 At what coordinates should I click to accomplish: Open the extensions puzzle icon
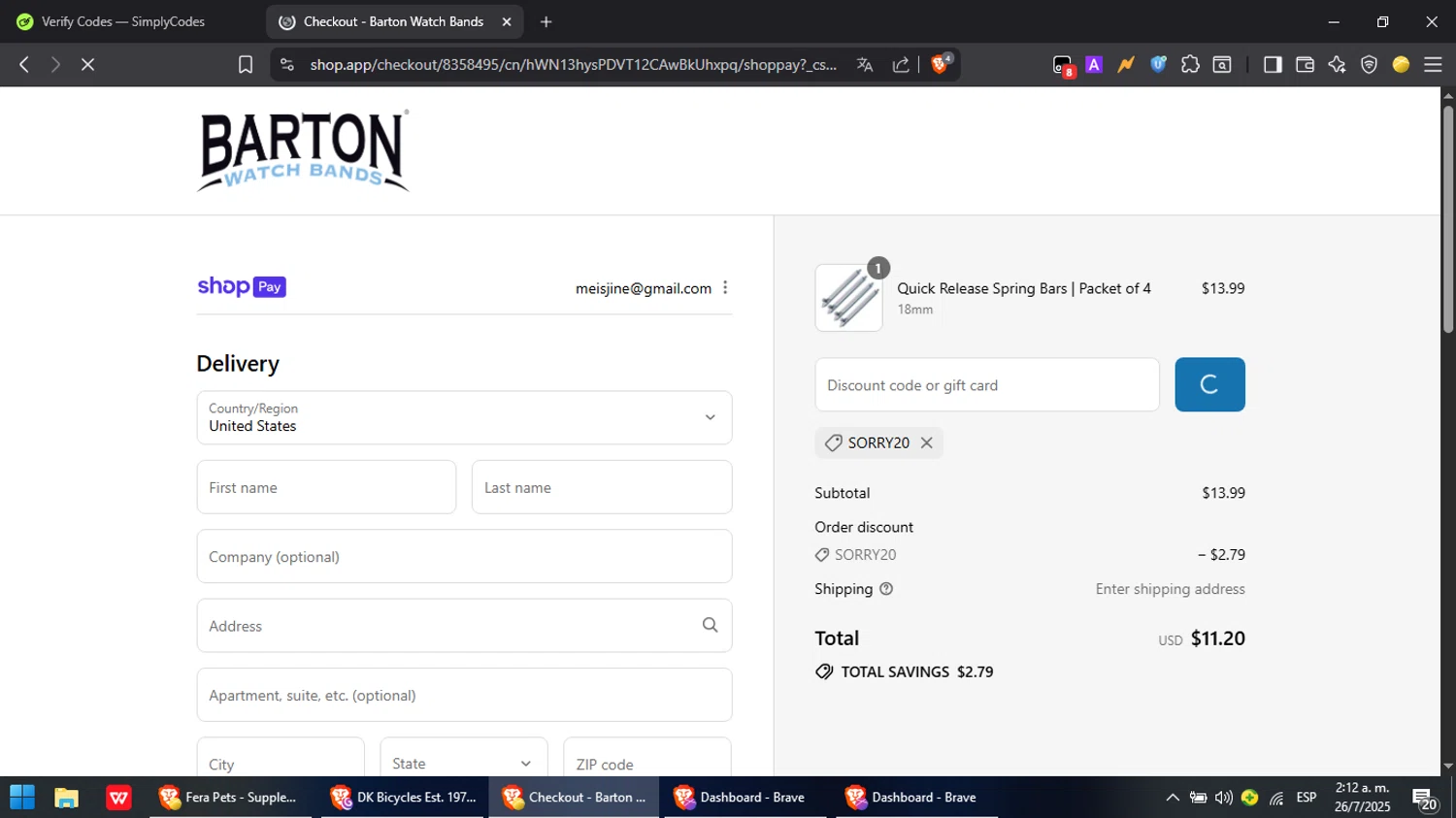[x=1190, y=64]
